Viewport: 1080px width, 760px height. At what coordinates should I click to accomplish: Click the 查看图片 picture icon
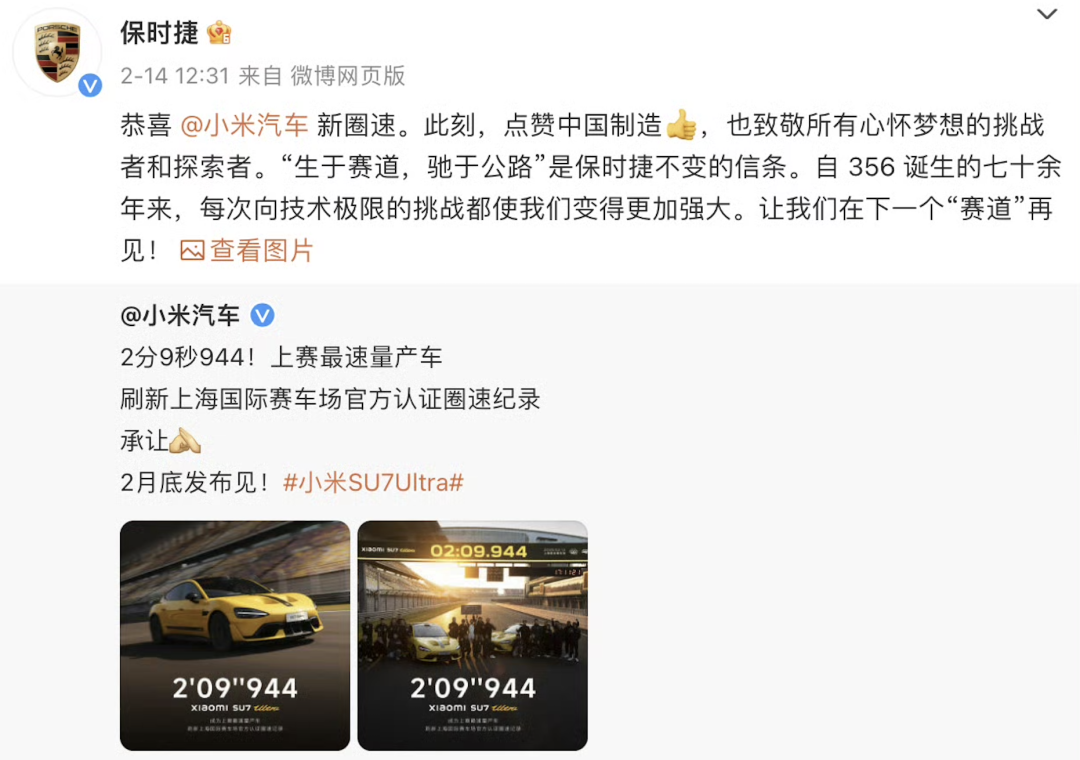pyautogui.click(x=192, y=251)
